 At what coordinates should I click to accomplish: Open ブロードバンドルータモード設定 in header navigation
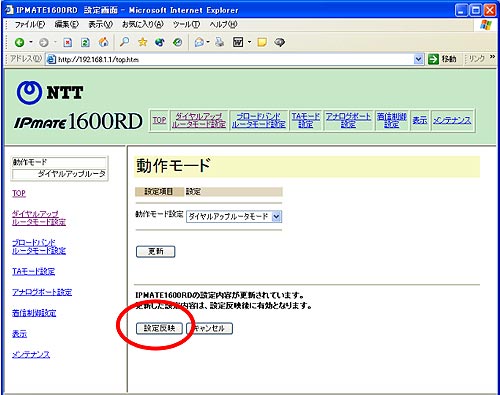259,120
